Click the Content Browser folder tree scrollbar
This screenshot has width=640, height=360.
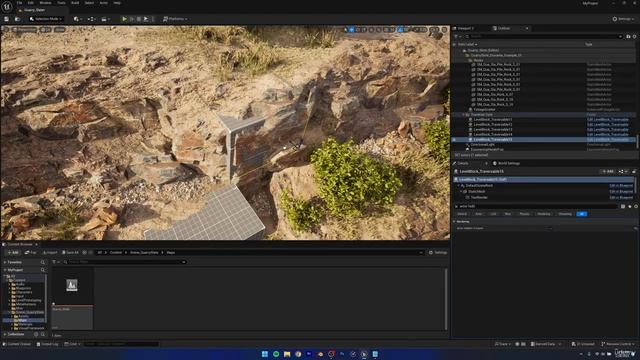(46, 298)
